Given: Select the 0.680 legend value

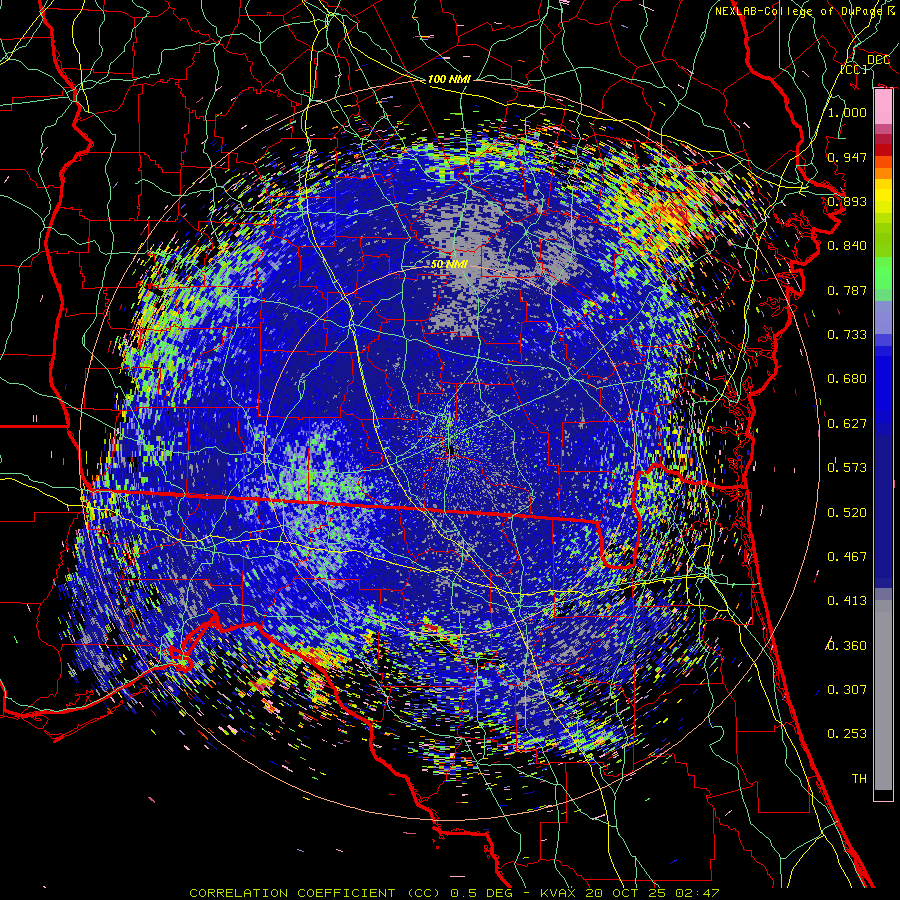Looking at the screenshot, I should pyautogui.click(x=847, y=379).
